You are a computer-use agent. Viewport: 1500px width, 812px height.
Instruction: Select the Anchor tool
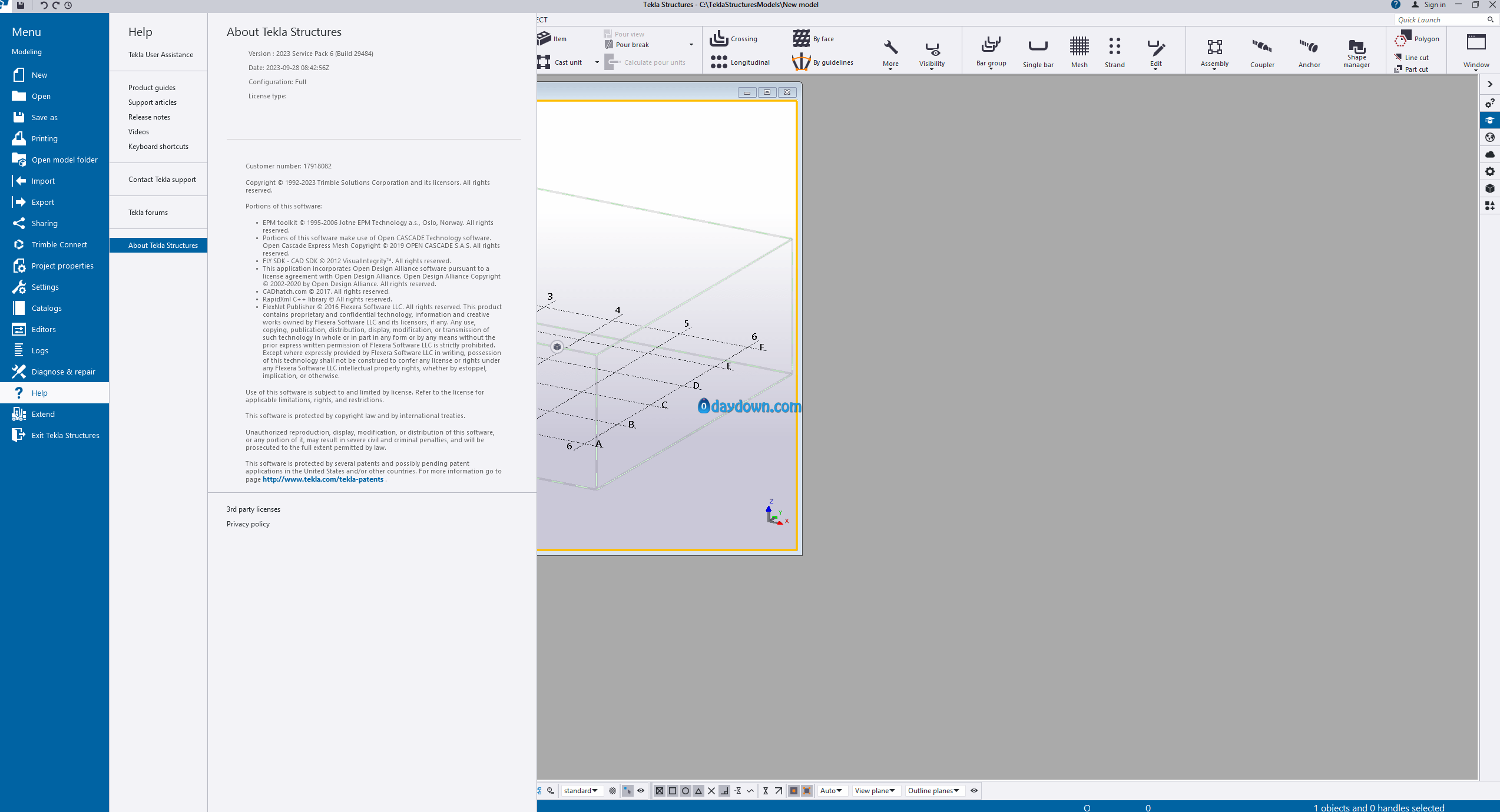[x=1309, y=52]
